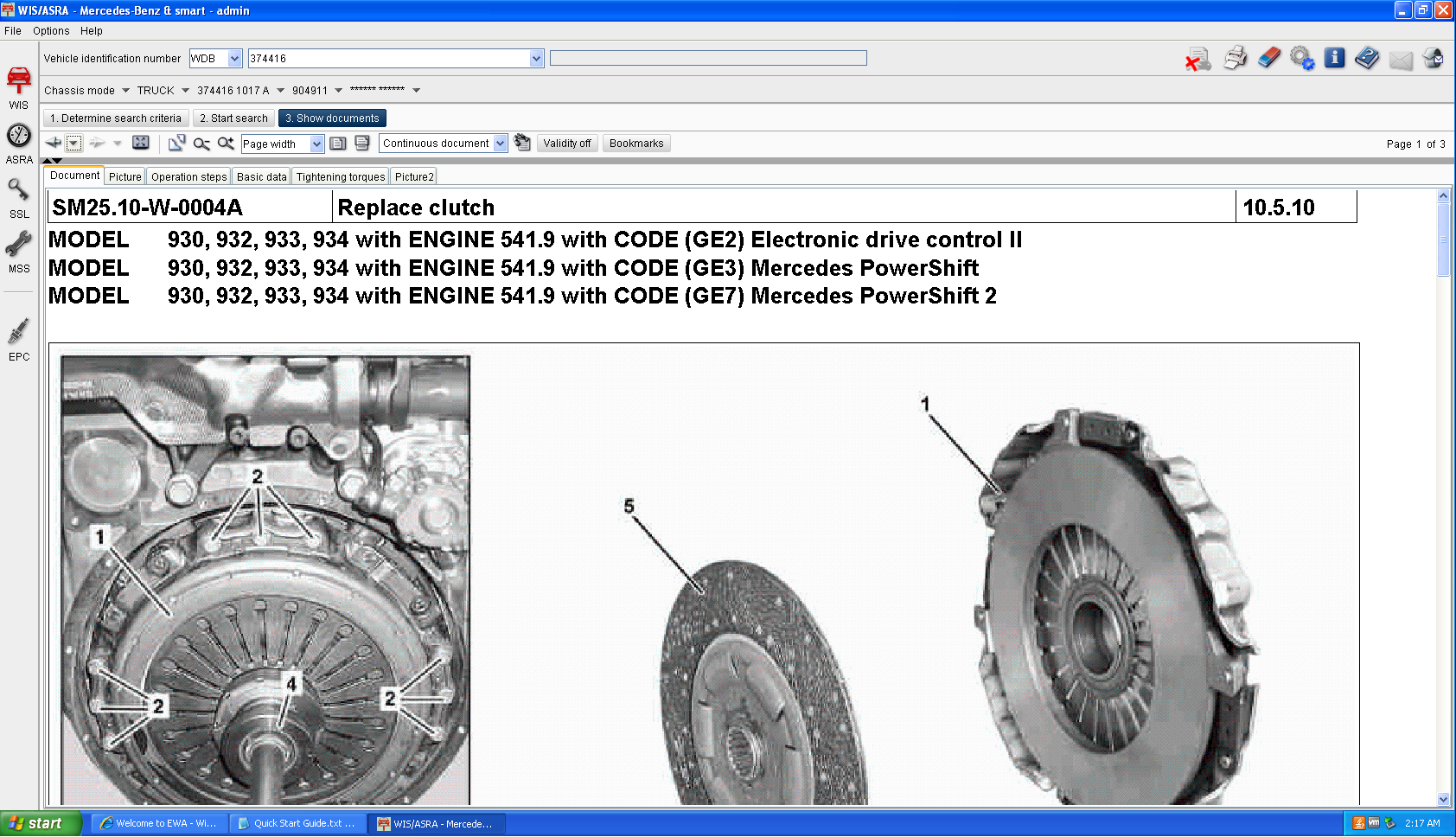Image resolution: width=1456 pixels, height=837 pixels.
Task: Open the Options menu
Action: (51, 31)
